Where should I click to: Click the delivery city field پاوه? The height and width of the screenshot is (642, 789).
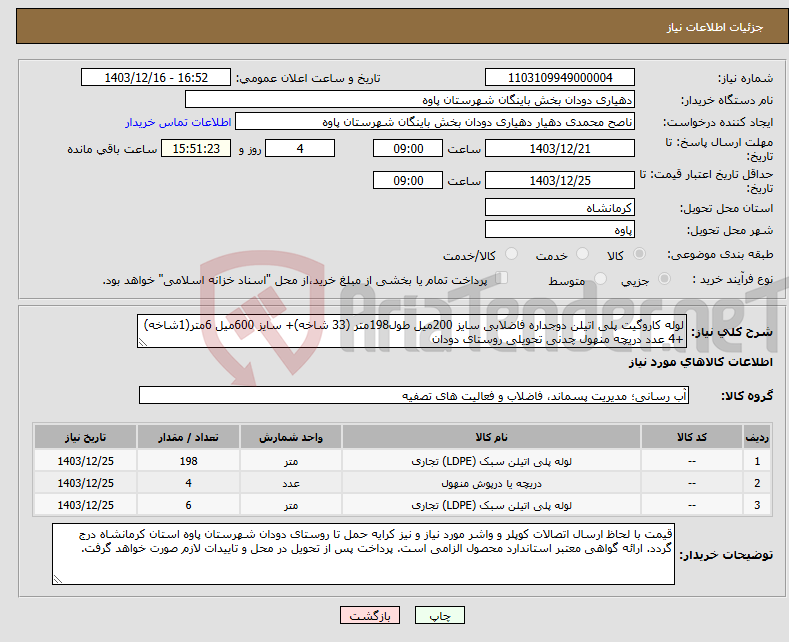[560, 229]
